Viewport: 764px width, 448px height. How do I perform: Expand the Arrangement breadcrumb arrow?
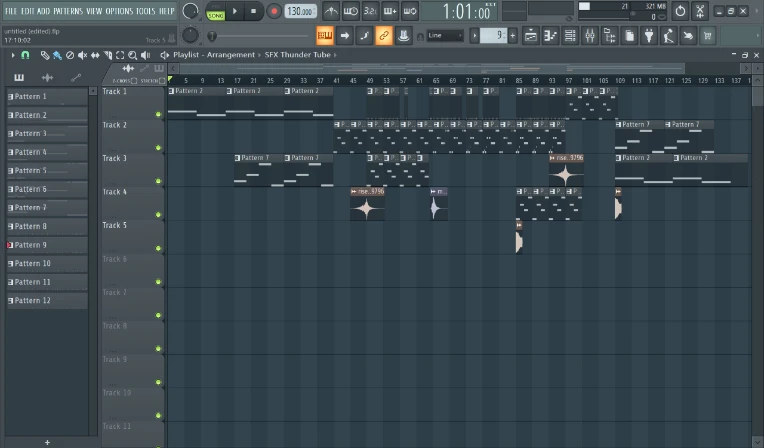pyautogui.click(x=259, y=55)
